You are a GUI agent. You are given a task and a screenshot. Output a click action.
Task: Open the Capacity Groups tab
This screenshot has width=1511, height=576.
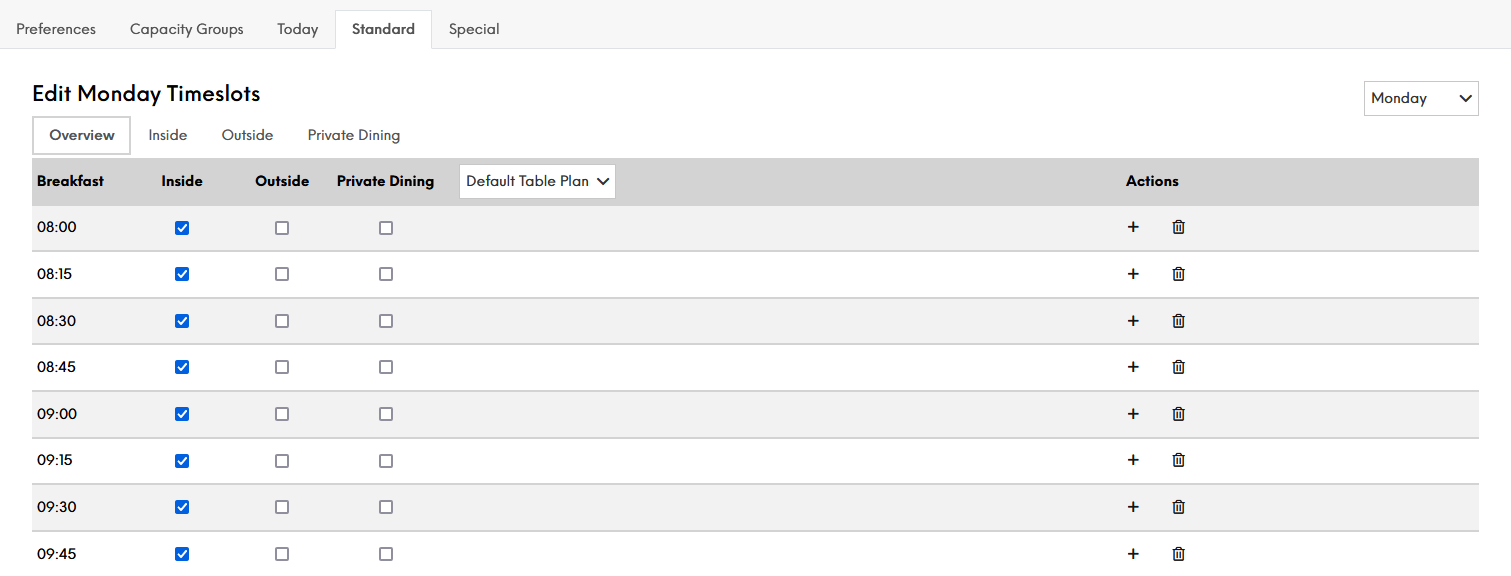(x=187, y=29)
